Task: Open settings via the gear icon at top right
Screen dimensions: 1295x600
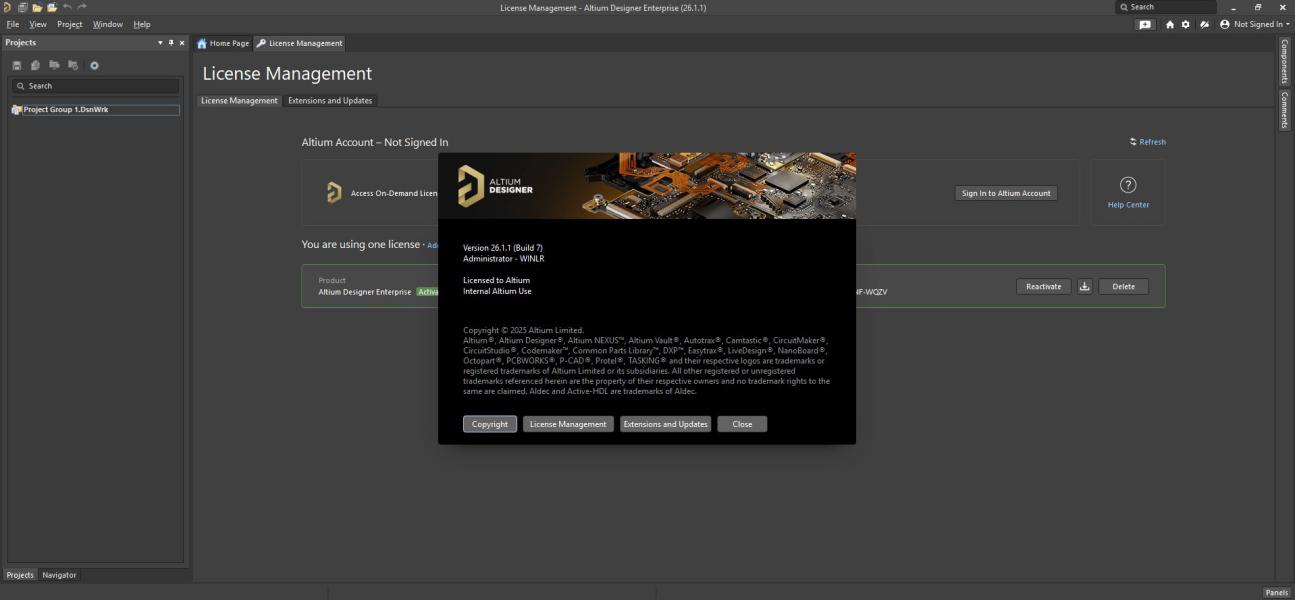Action: 1186,24
